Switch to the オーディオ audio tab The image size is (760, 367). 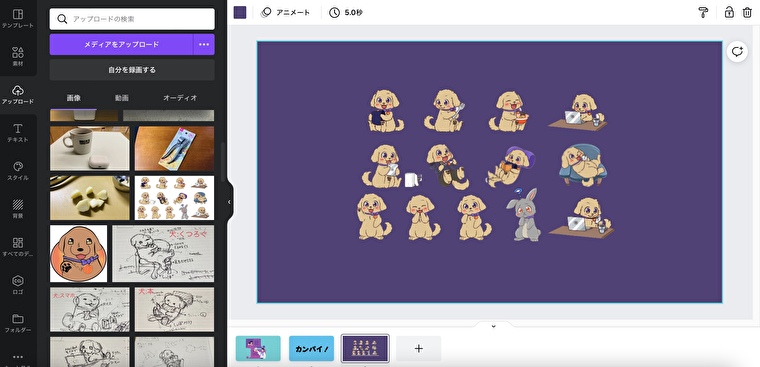tap(180, 98)
